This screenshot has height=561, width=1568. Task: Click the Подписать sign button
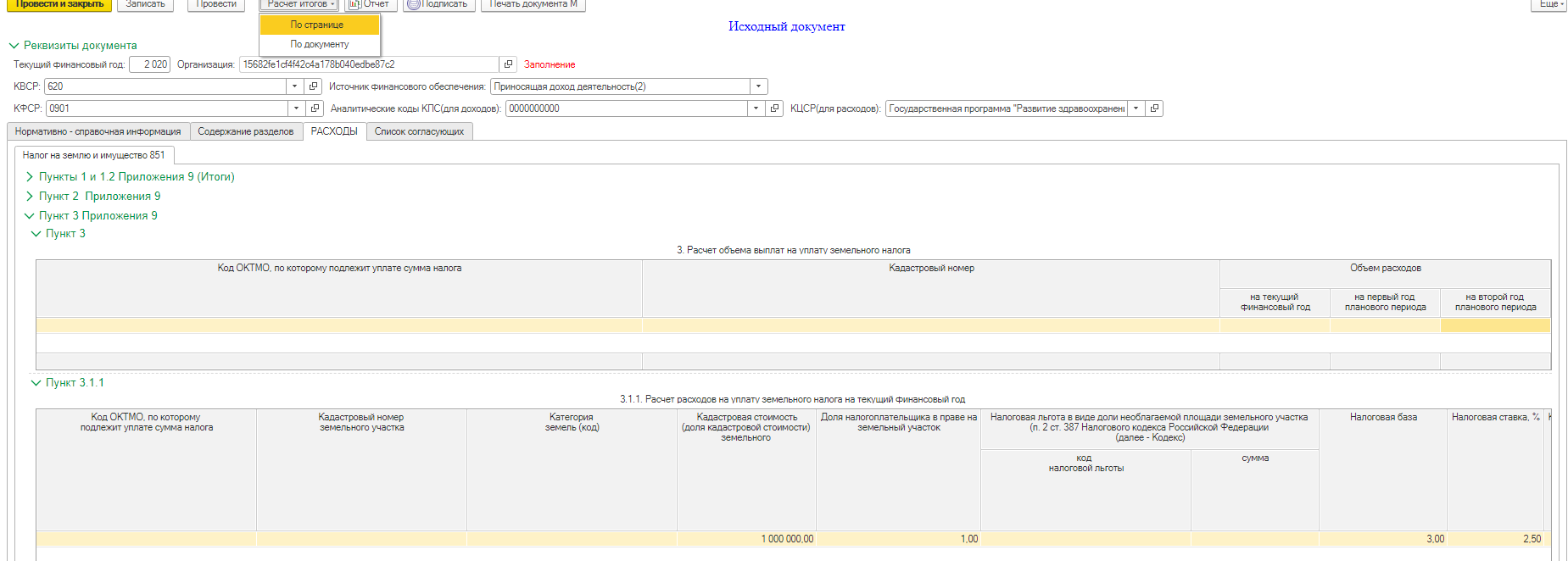[x=437, y=4]
